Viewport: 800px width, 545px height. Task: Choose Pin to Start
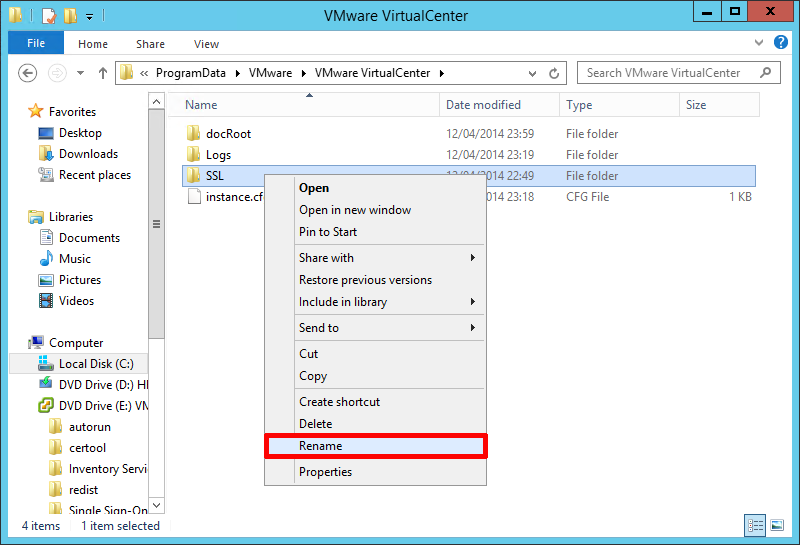pyautogui.click(x=376, y=232)
